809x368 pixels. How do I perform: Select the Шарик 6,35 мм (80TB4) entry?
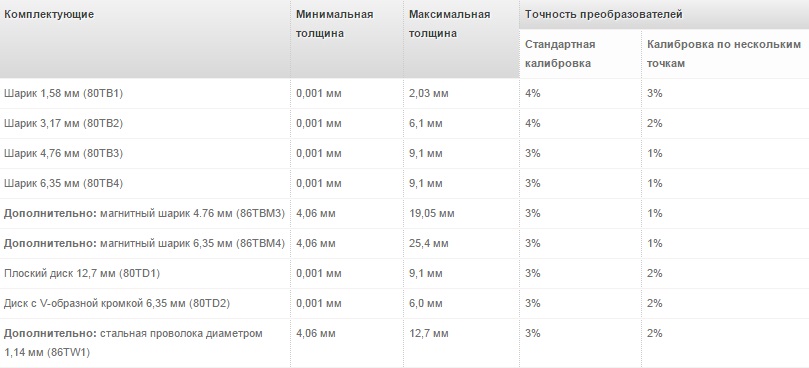tap(63, 184)
